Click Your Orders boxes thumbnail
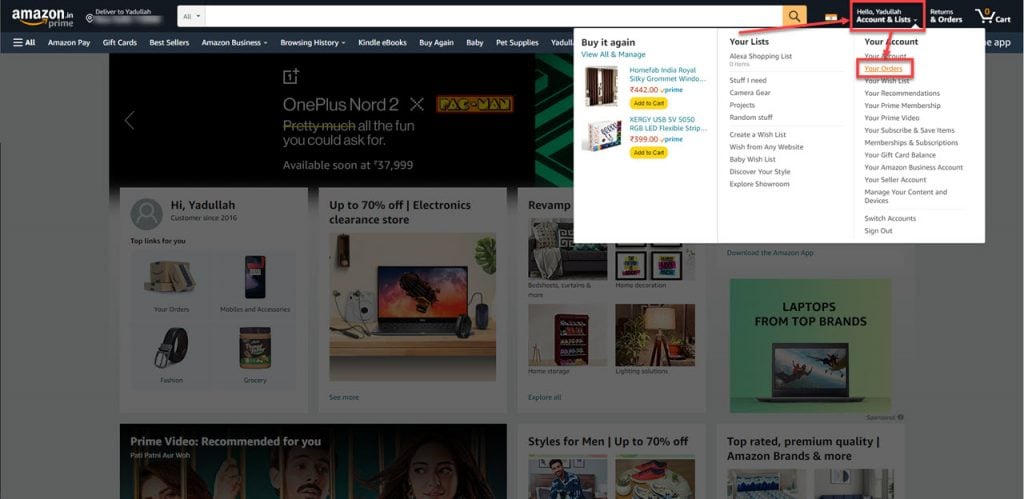 click(170, 277)
